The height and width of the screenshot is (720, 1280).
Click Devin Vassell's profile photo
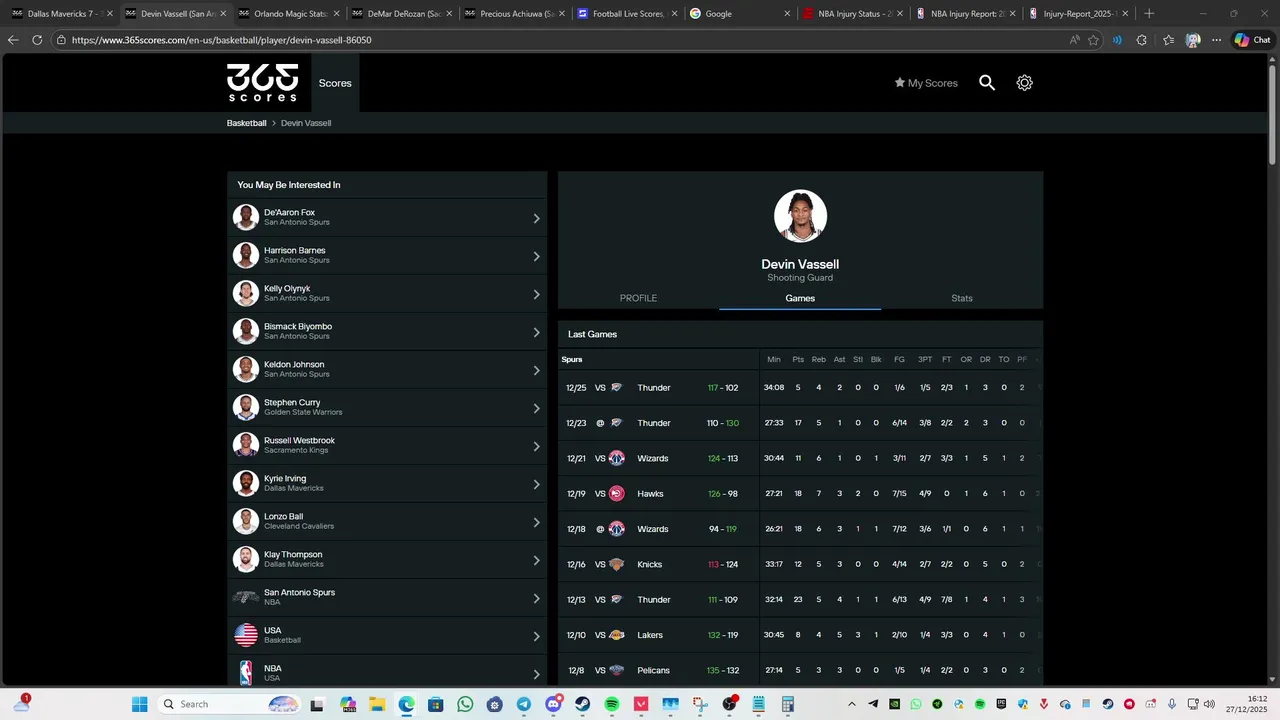800,216
